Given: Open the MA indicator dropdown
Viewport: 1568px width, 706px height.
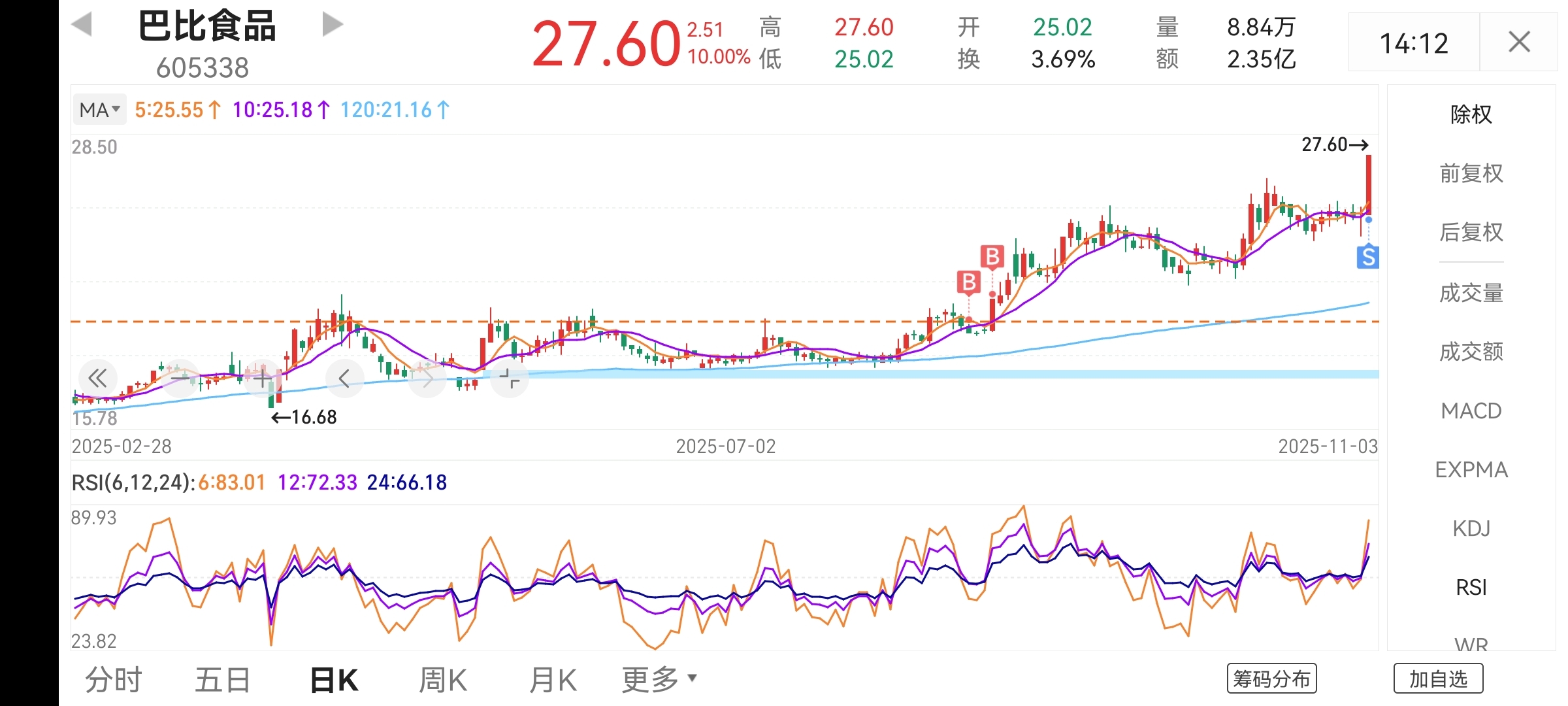Looking at the screenshot, I should coord(99,110).
